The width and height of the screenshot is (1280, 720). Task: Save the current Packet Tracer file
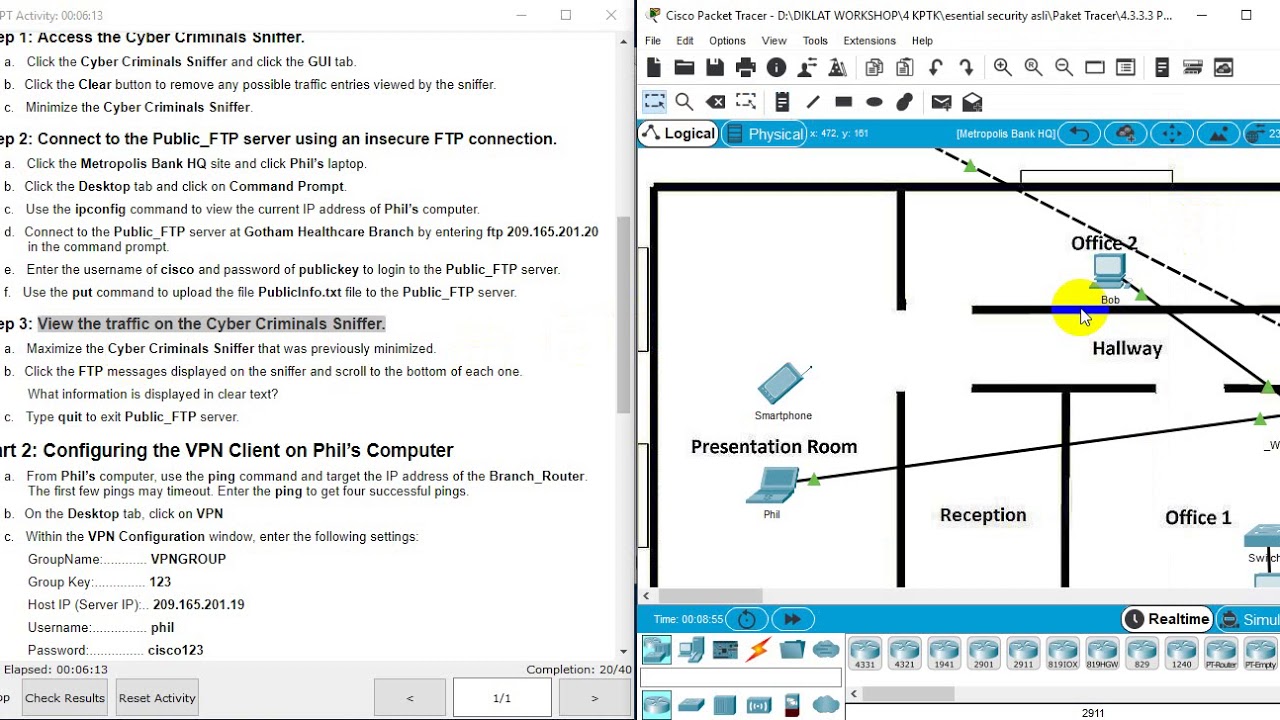click(x=715, y=67)
